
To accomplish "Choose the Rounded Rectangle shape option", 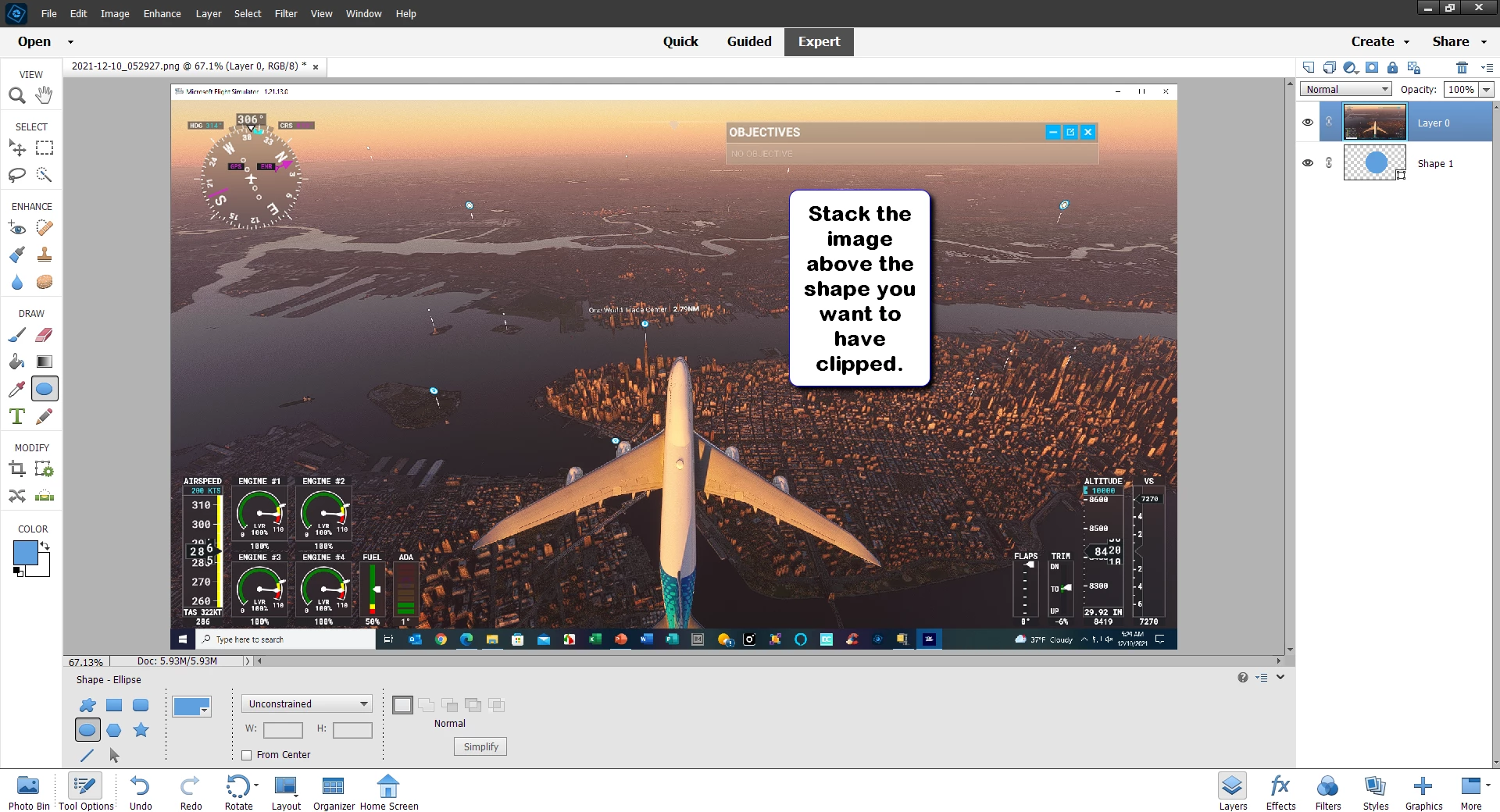I will [x=141, y=705].
